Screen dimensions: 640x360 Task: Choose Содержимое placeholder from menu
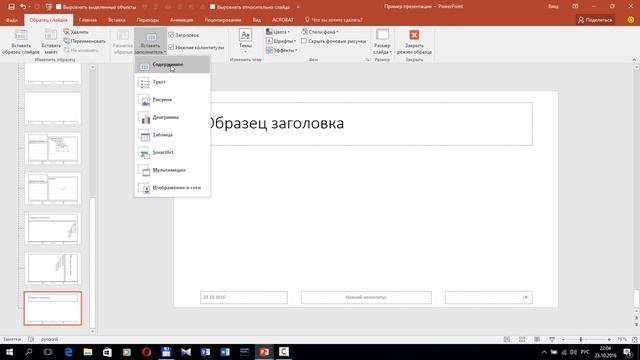click(x=172, y=65)
